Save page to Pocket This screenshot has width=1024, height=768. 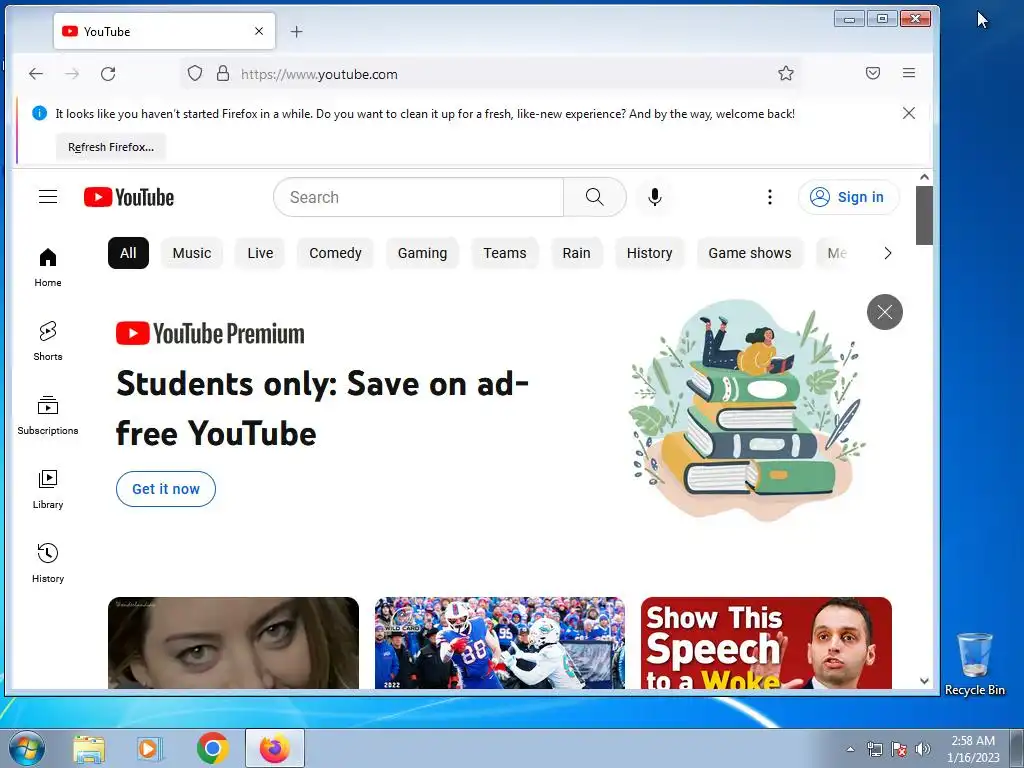click(872, 73)
